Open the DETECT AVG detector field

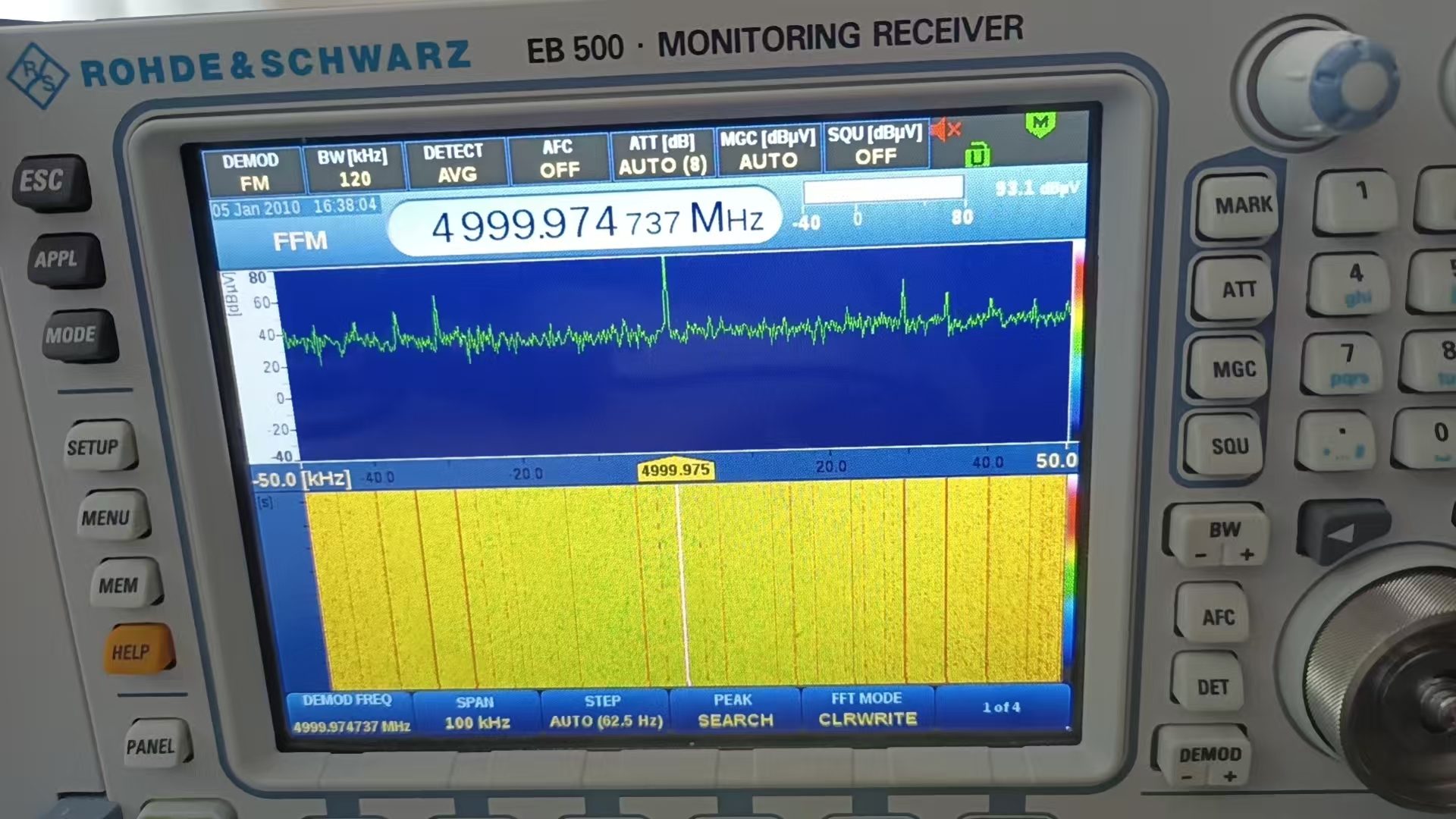(x=456, y=163)
